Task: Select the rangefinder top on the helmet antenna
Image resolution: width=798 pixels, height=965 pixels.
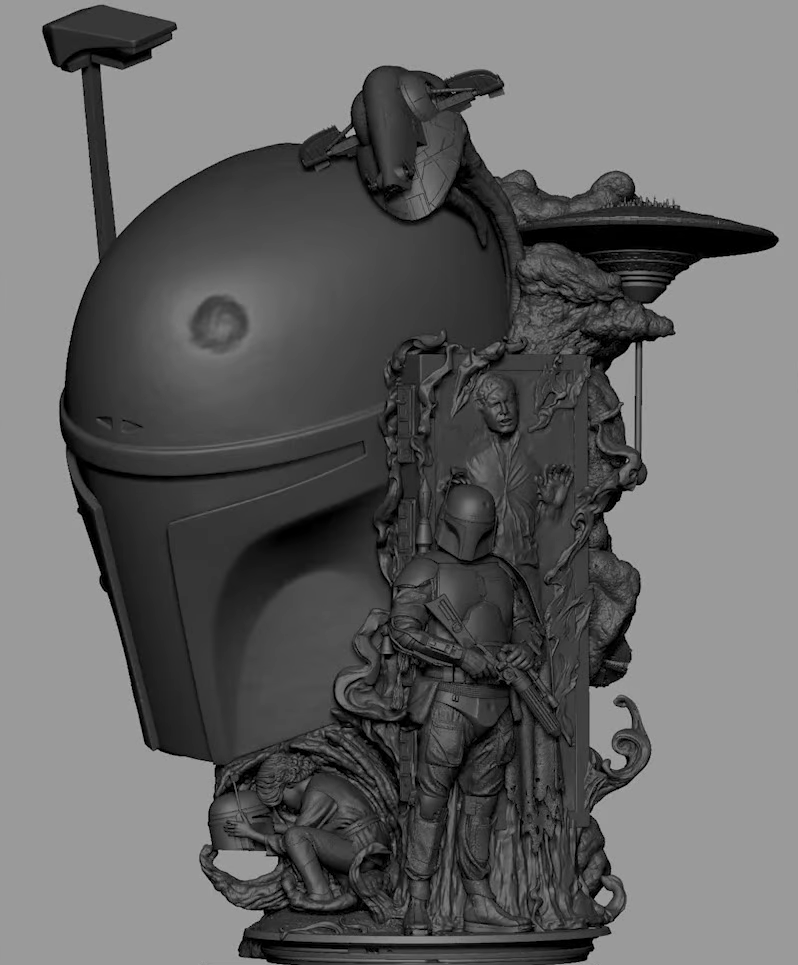Action: pyautogui.click(x=109, y=36)
